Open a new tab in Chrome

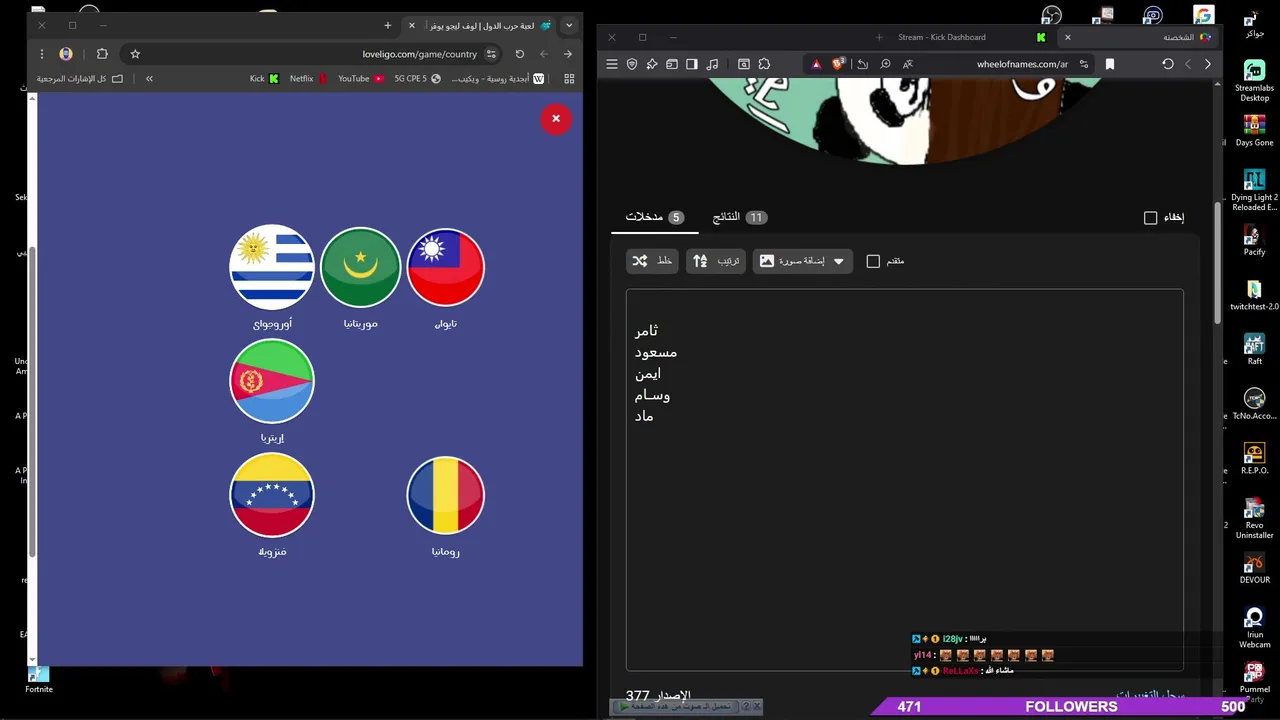pyautogui.click(x=388, y=25)
